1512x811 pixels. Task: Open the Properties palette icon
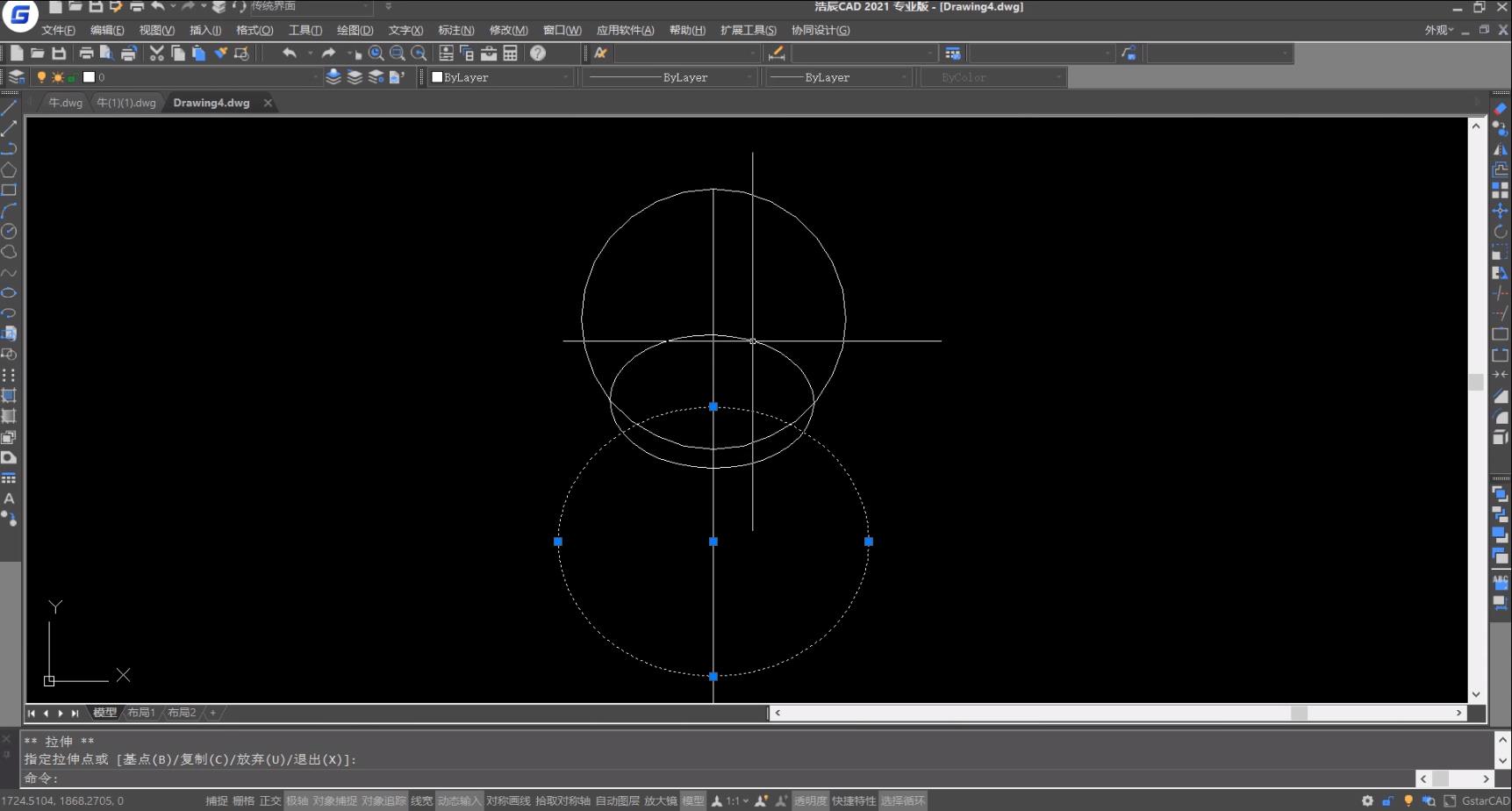[446, 54]
